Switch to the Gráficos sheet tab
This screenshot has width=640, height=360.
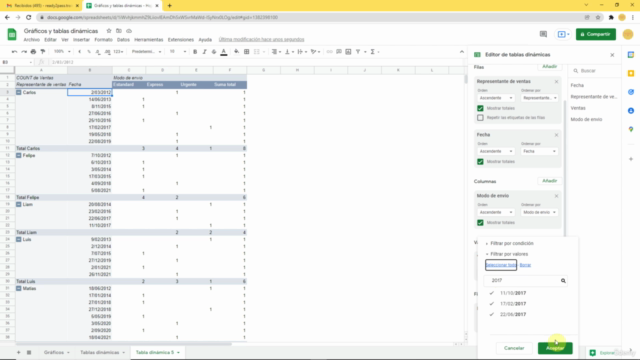tap(56, 352)
